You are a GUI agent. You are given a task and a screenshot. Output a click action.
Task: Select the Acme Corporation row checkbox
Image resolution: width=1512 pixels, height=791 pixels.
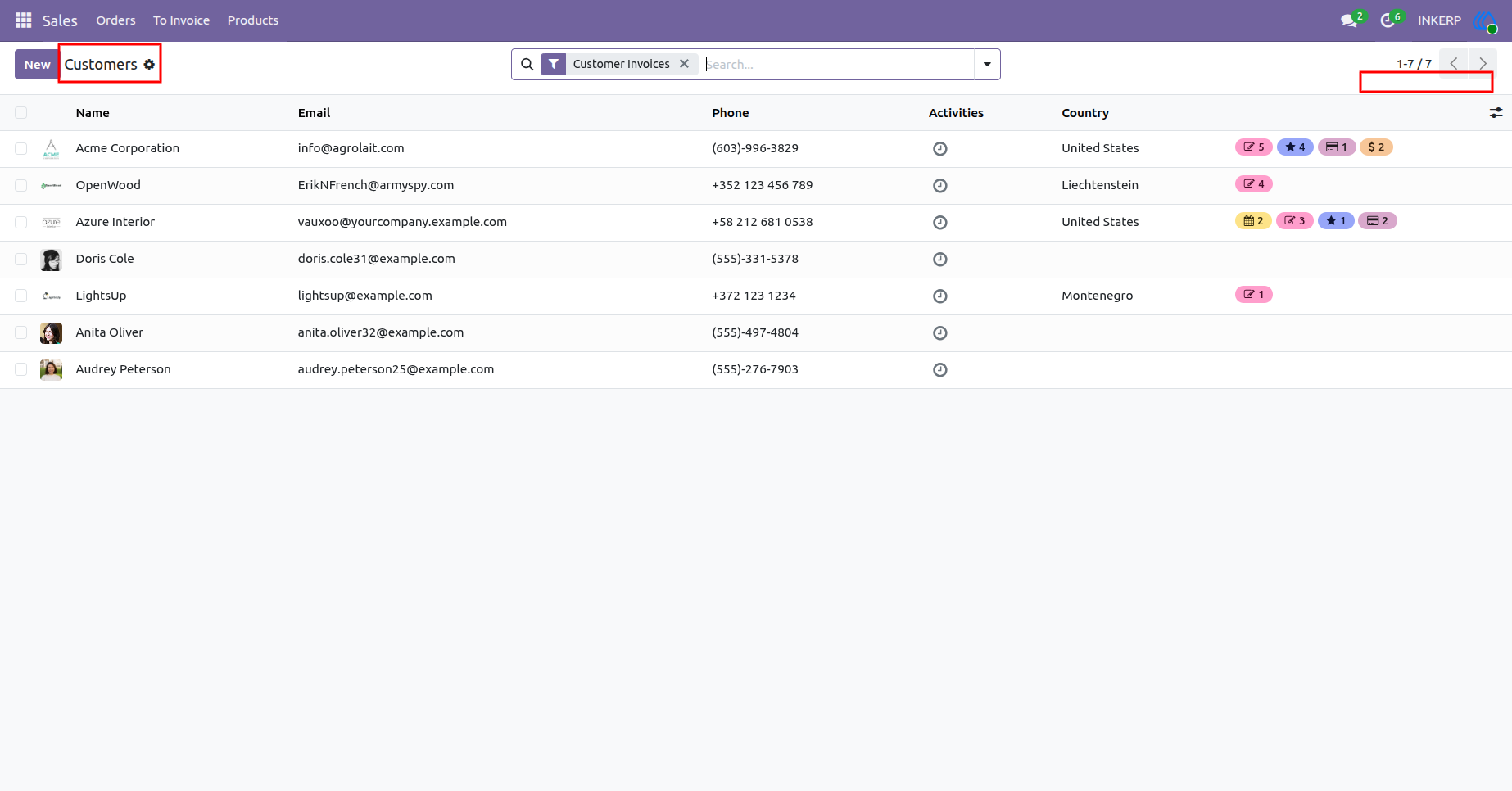click(21, 148)
